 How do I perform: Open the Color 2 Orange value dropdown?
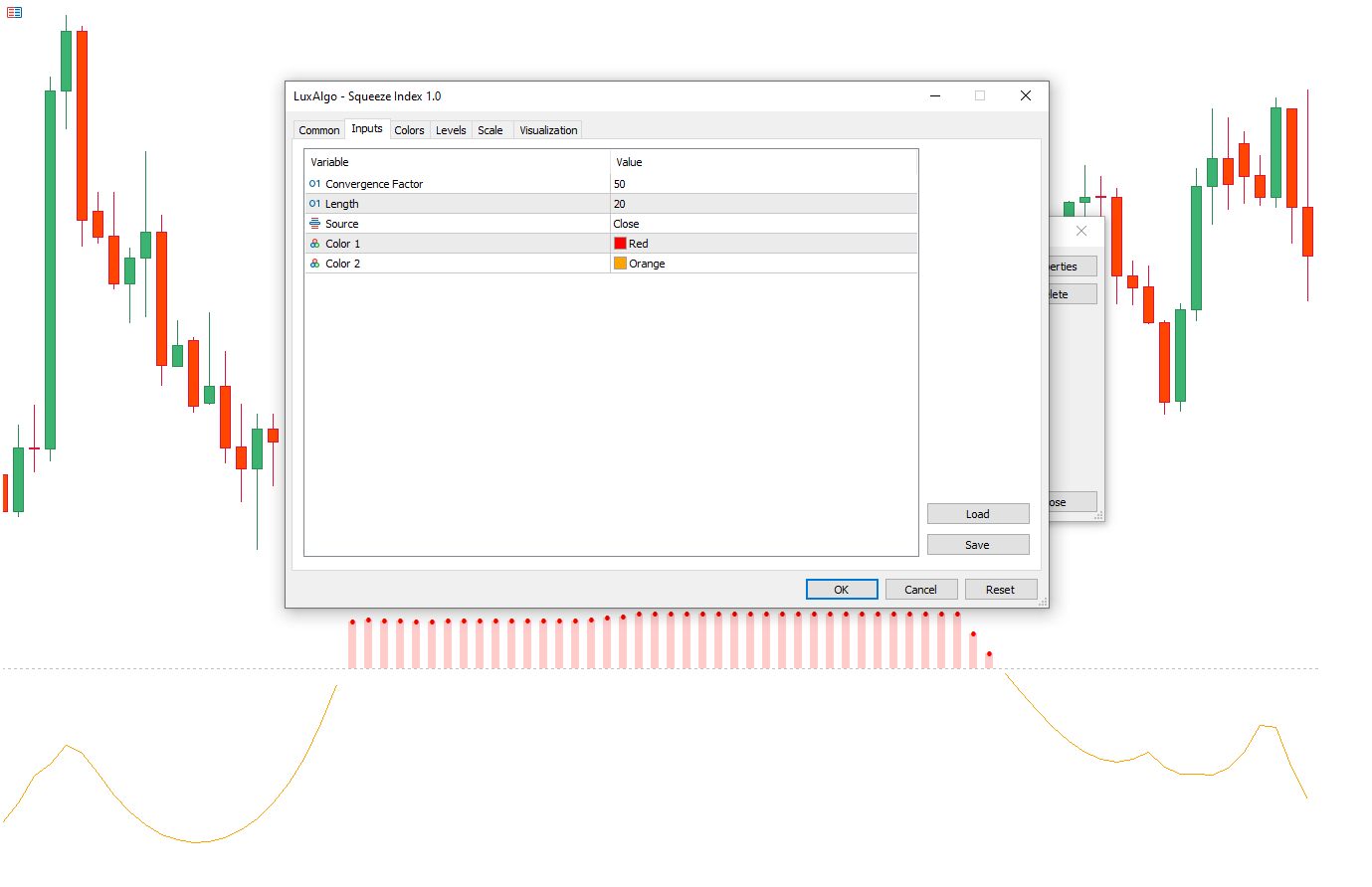762,264
